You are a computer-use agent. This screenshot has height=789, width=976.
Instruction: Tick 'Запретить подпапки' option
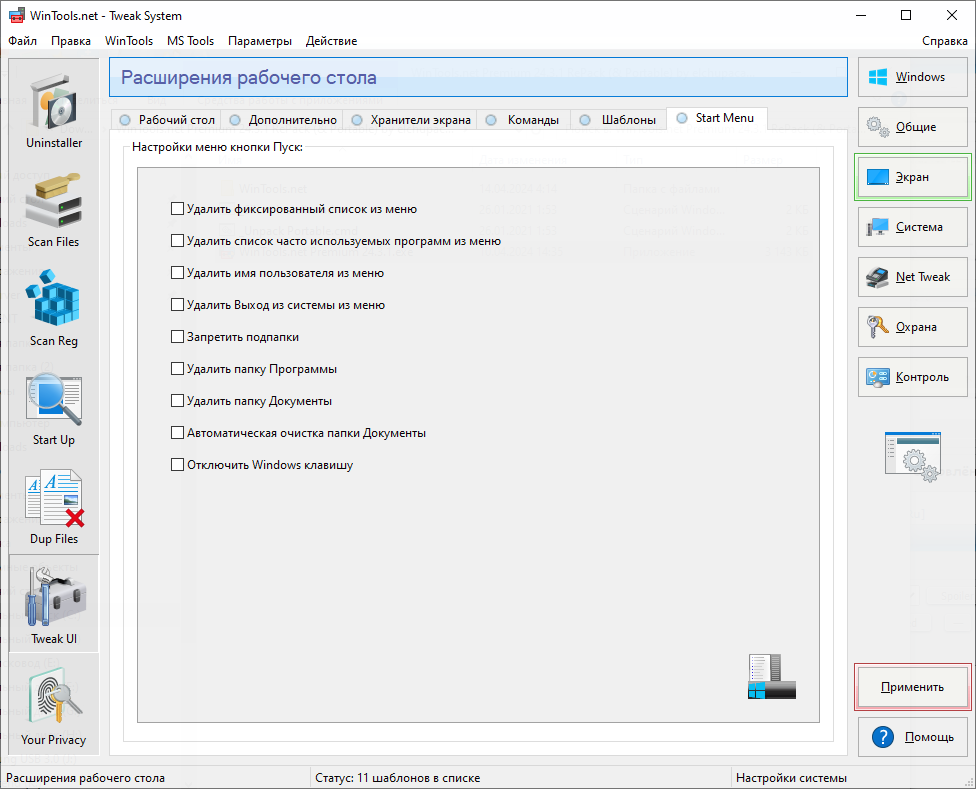pyautogui.click(x=178, y=337)
